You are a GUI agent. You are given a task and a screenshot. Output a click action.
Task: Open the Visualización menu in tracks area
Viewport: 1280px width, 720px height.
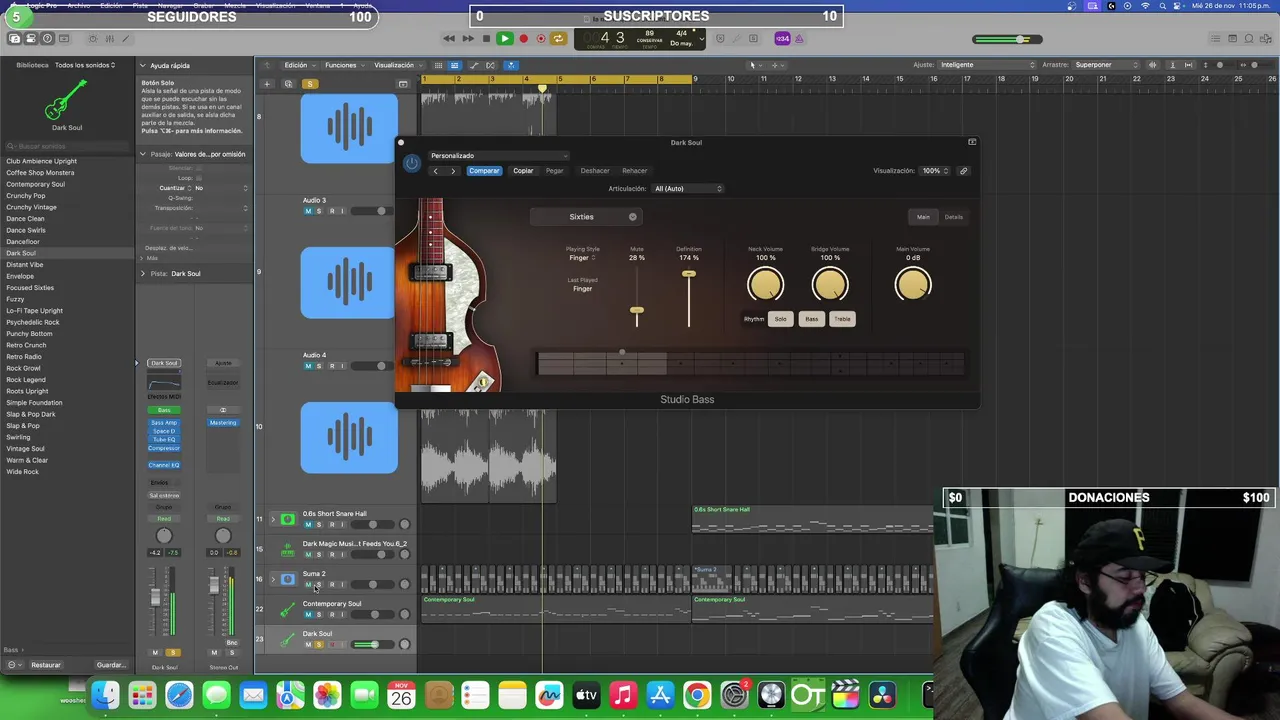coord(397,65)
